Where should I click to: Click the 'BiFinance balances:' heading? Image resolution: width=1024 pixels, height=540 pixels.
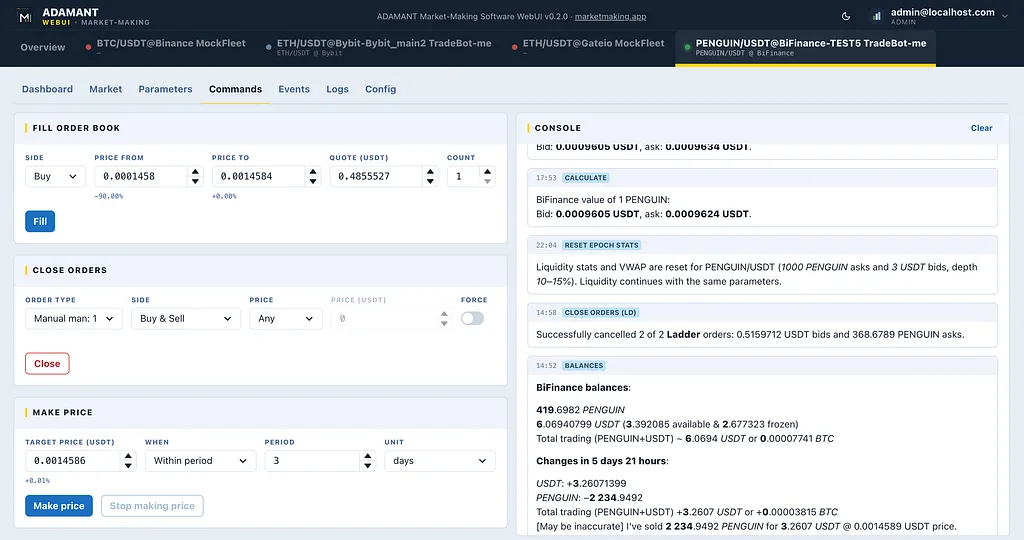pyautogui.click(x=583, y=388)
